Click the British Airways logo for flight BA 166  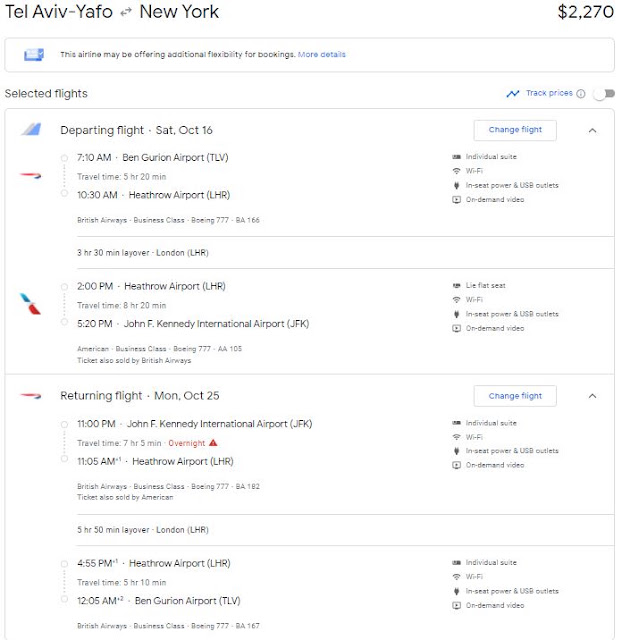31,176
